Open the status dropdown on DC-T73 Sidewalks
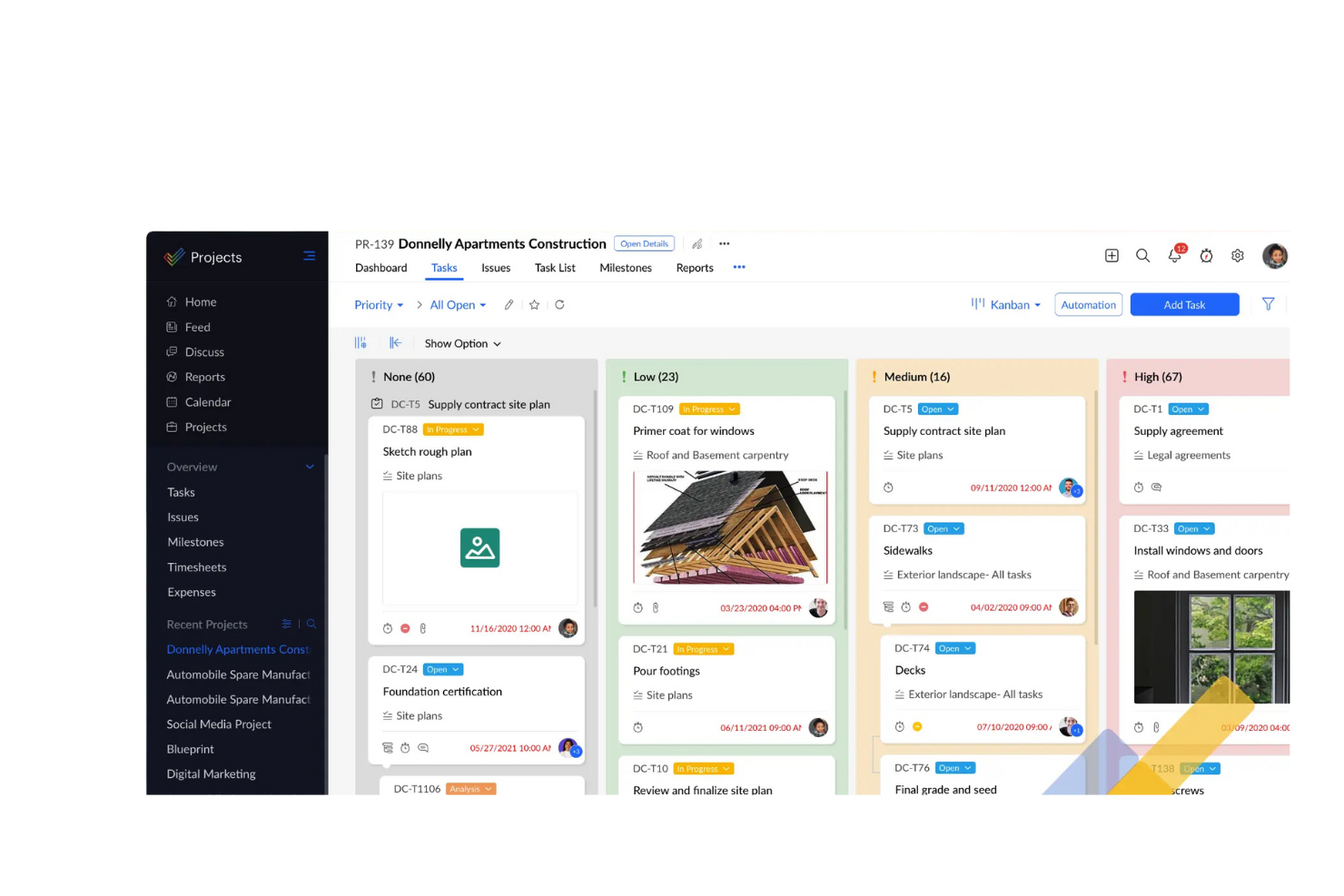Screen dimensions: 1344x896 (944, 528)
